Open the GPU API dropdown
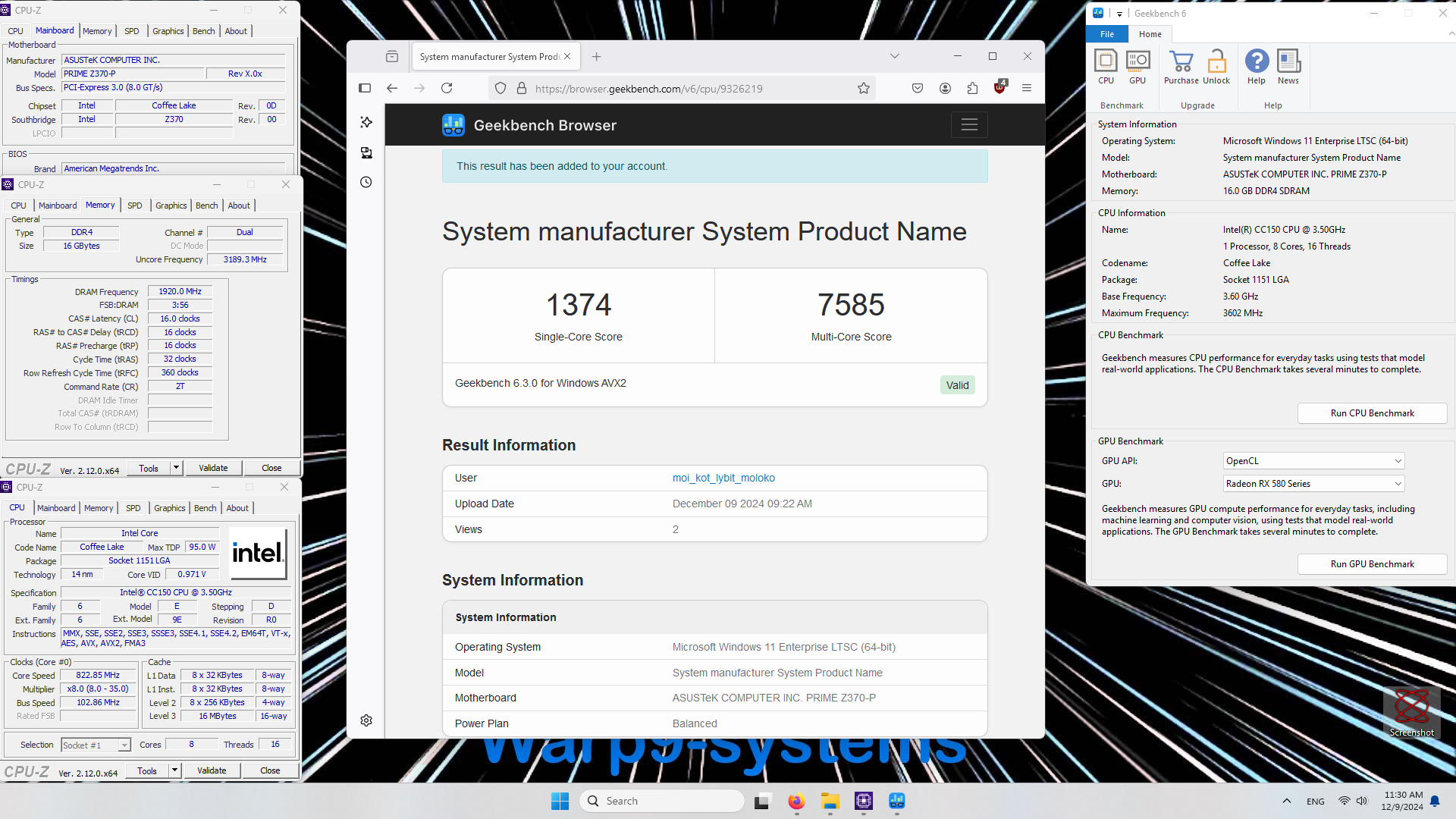The width and height of the screenshot is (1456, 819). 1313,461
